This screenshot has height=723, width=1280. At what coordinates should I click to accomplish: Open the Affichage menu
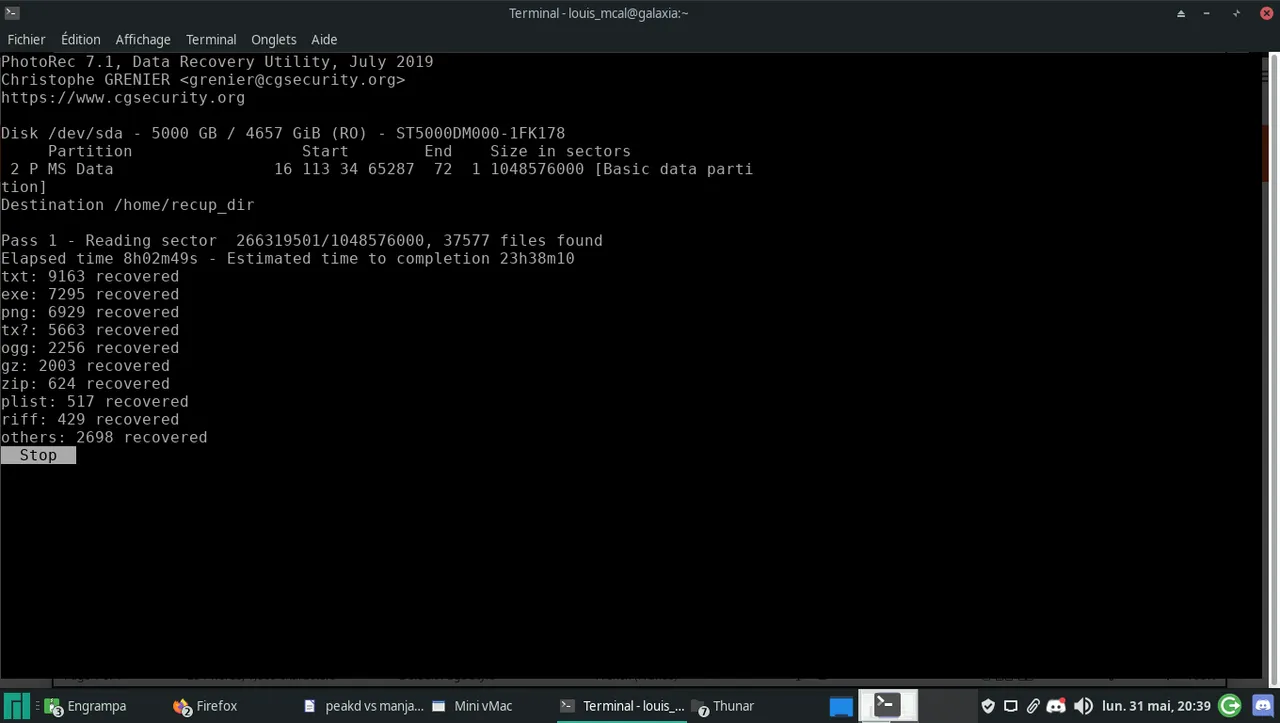click(143, 39)
